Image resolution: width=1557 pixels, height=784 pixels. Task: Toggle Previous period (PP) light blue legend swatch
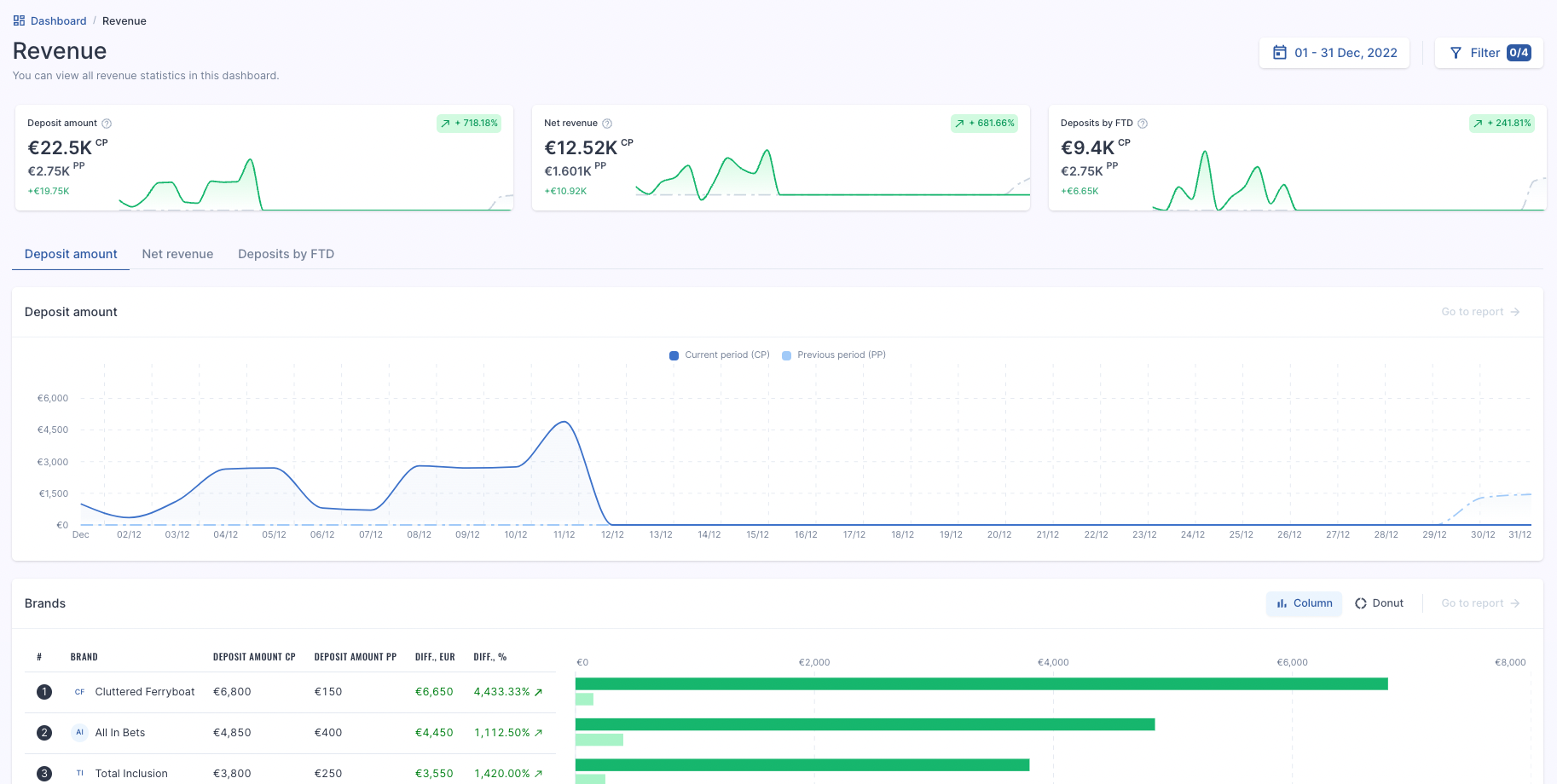786,355
